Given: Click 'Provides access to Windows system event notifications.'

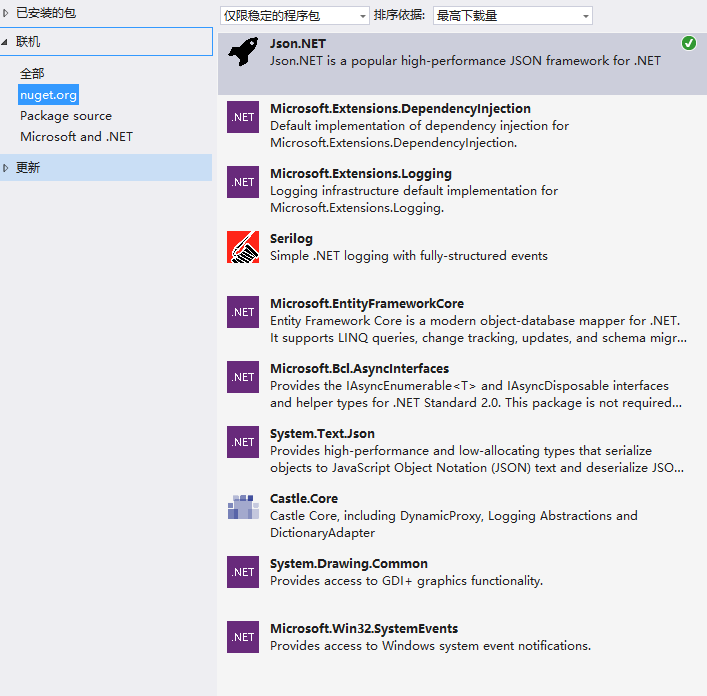Looking at the screenshot, I should tap(430, 646).
